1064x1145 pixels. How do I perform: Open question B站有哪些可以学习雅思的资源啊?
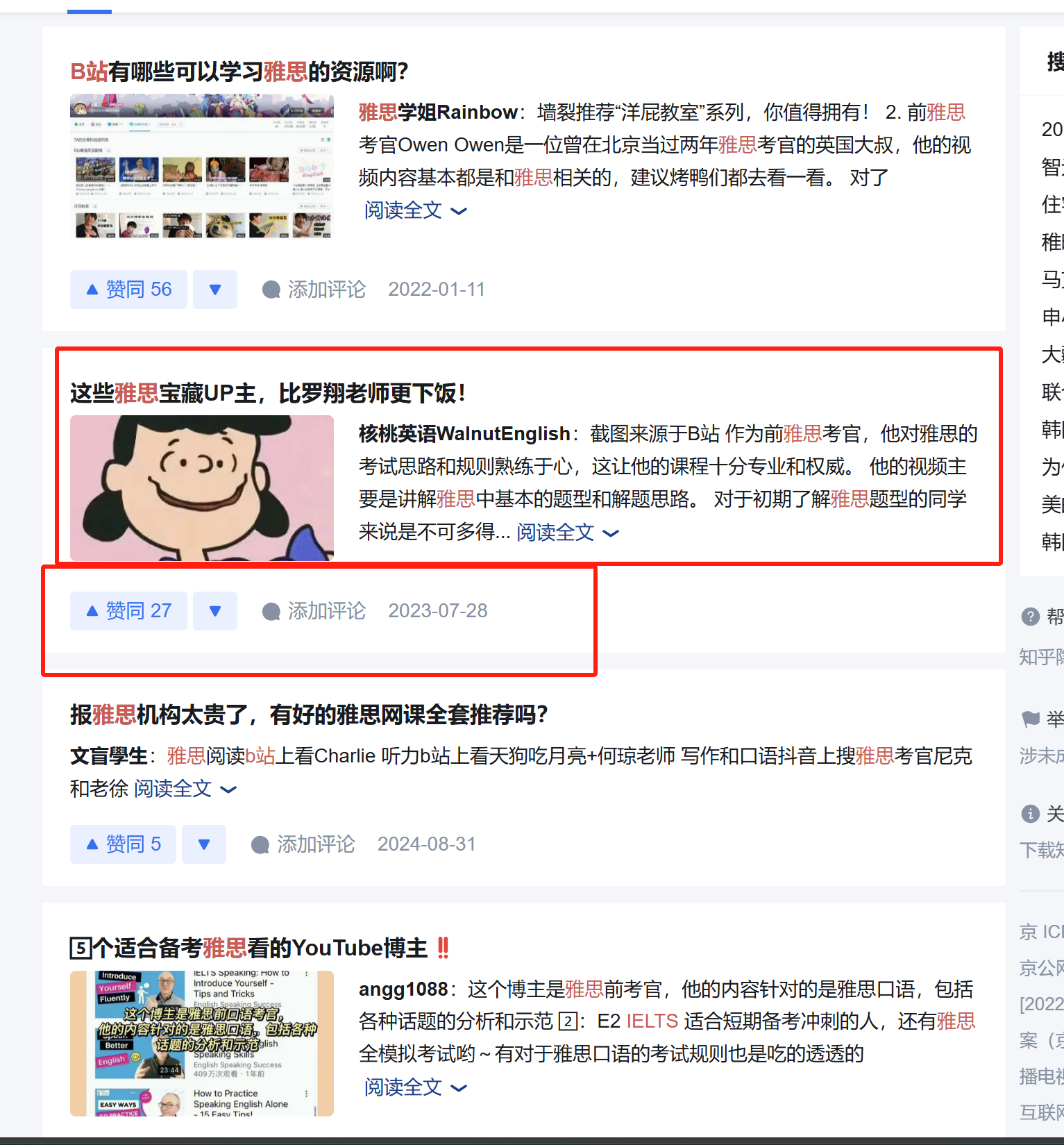pyautogui.click(x=239, y=72)
